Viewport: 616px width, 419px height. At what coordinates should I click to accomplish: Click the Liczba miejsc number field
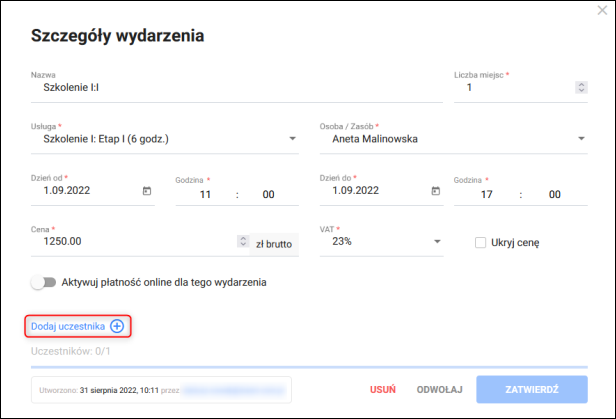515,88
